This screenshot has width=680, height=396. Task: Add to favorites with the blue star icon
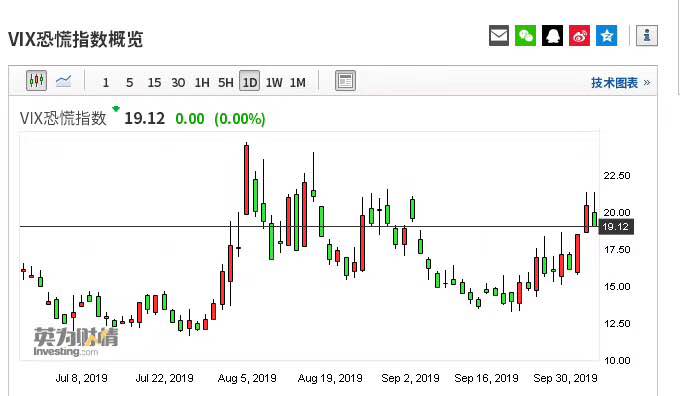(x=606, y=36)
